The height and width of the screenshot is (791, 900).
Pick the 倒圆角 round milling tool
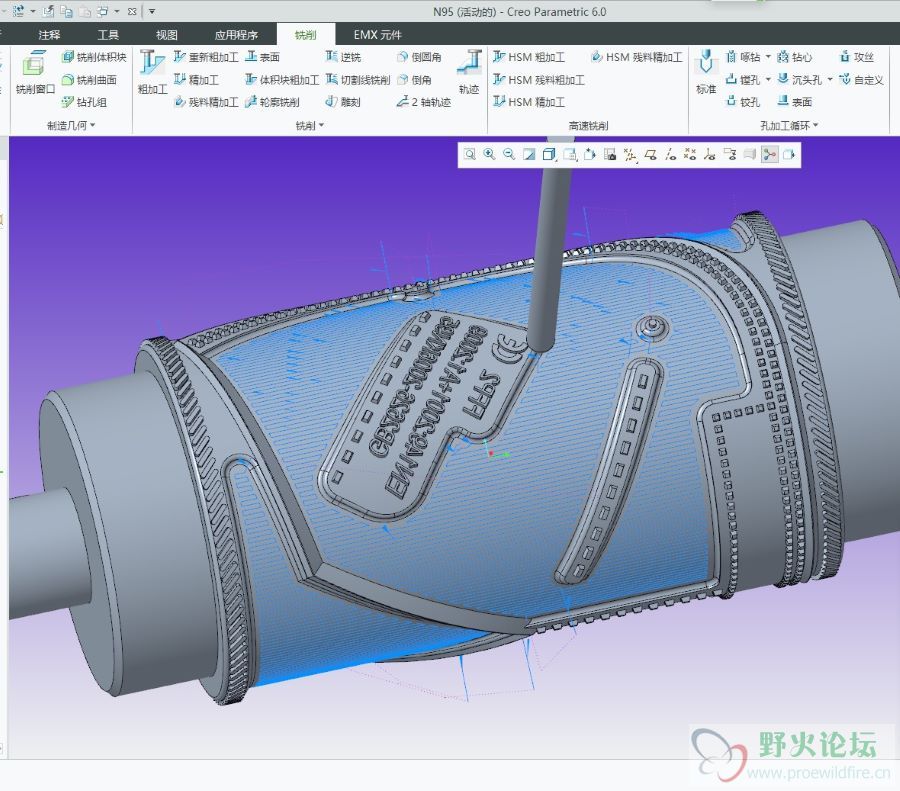tap(419, 57)
